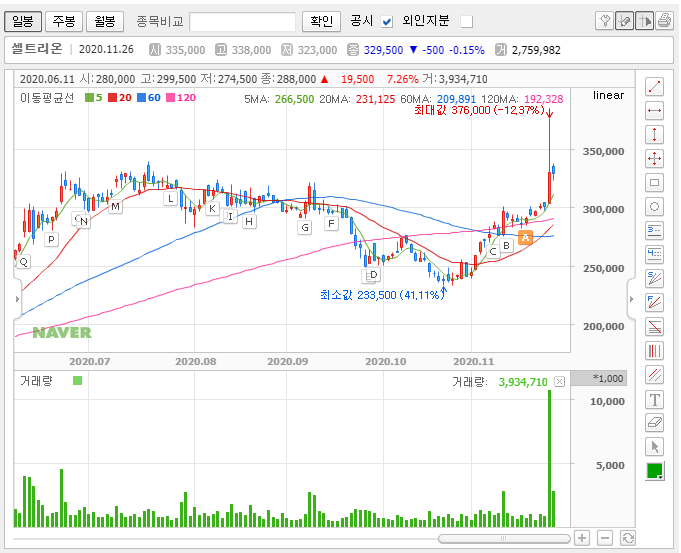Select the three-division line tool

tap(655, 230)
